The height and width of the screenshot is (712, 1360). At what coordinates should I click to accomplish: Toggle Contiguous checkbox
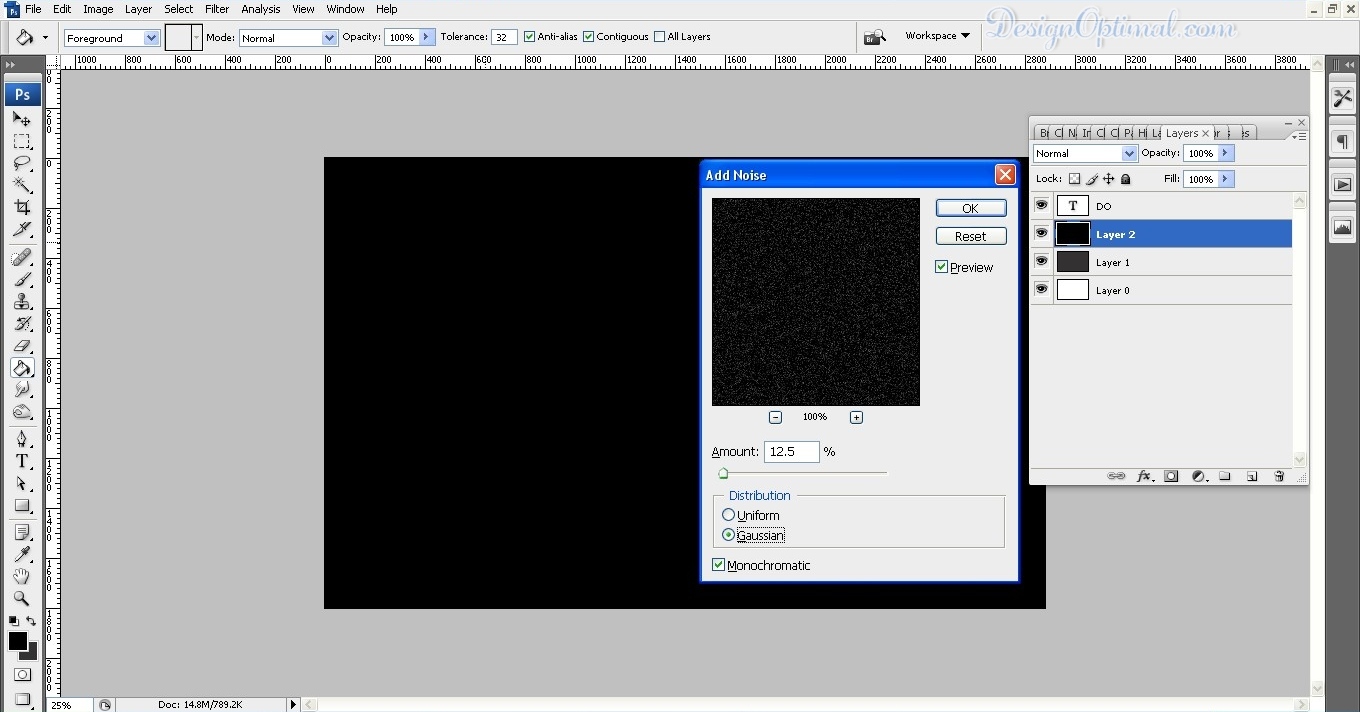coord(589,37)
